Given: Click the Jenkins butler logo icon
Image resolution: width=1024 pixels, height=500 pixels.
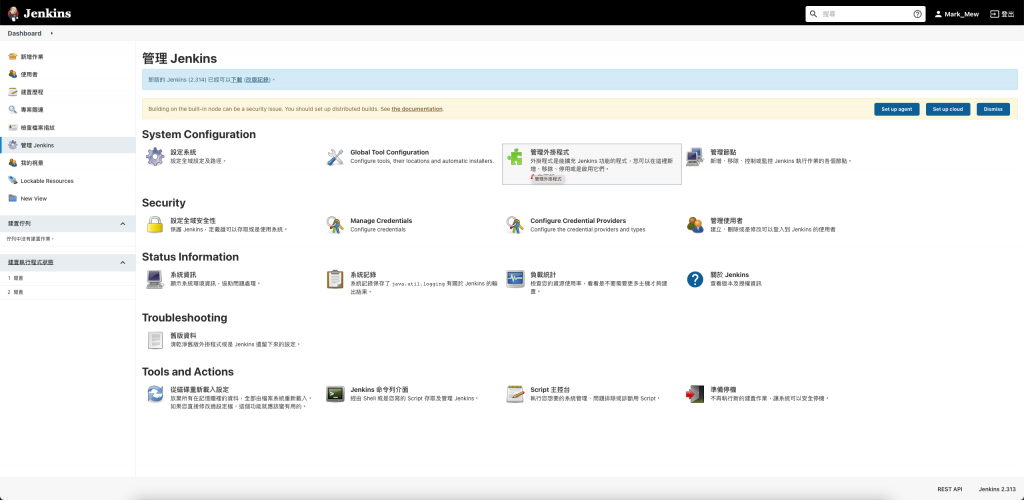Looking at the screenshot, I should (13, 13).
